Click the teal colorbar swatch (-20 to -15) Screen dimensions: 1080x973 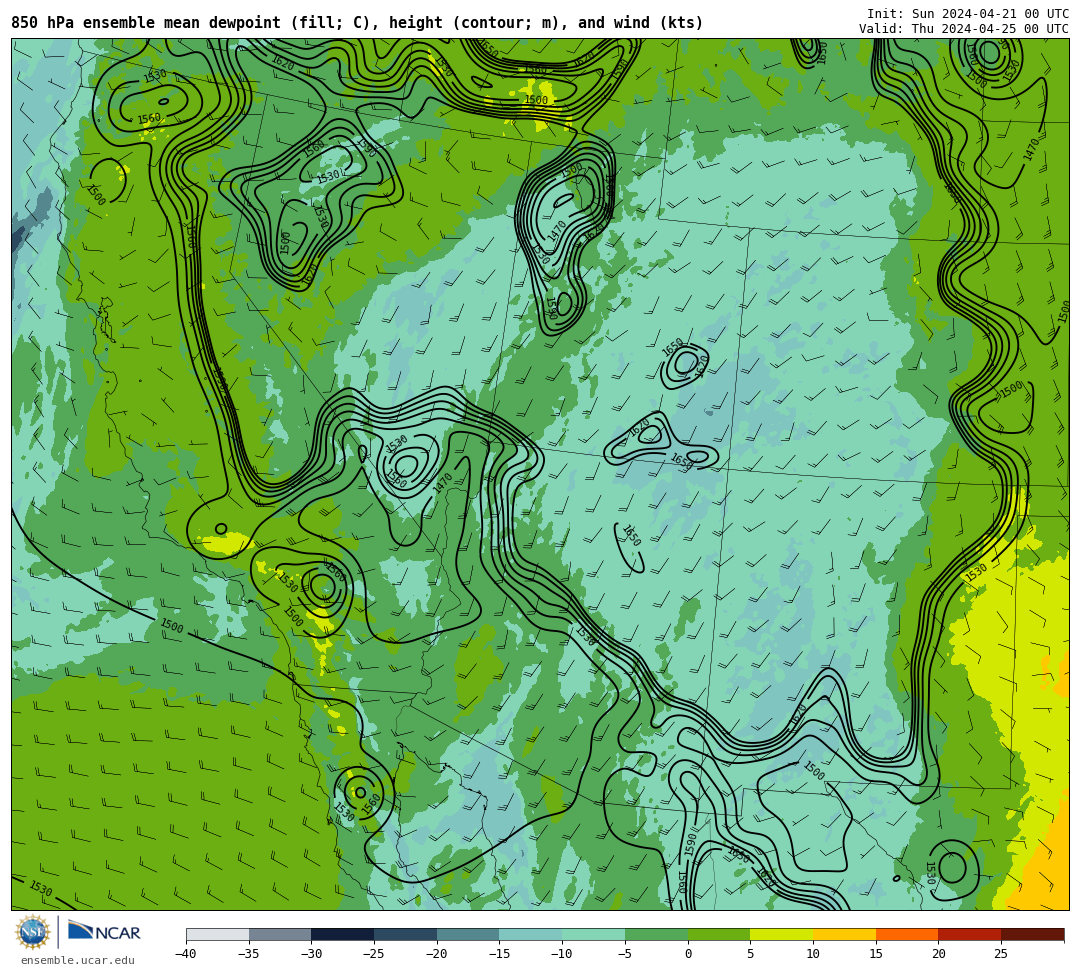point(468,934)
